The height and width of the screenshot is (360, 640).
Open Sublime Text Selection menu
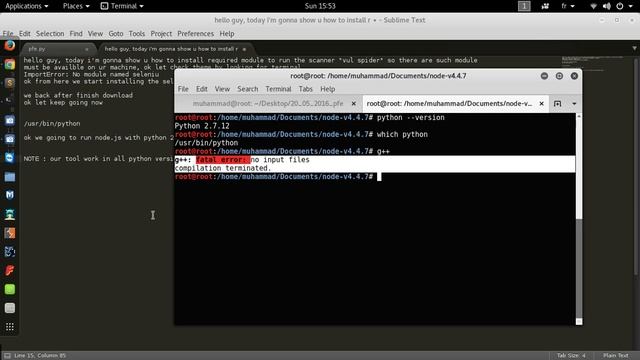click(x=50, y=33)
